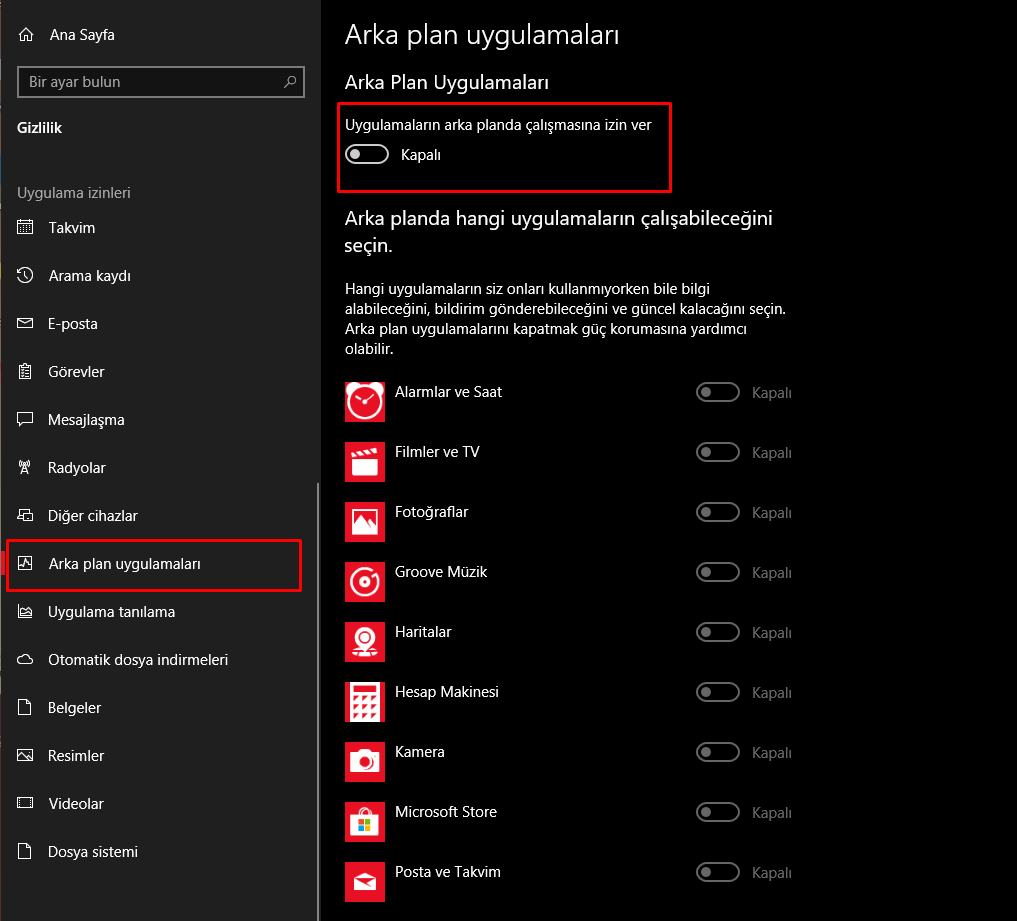Click the E-posta envelope icon
The image size is (1017, 921).
coord(25,323)
